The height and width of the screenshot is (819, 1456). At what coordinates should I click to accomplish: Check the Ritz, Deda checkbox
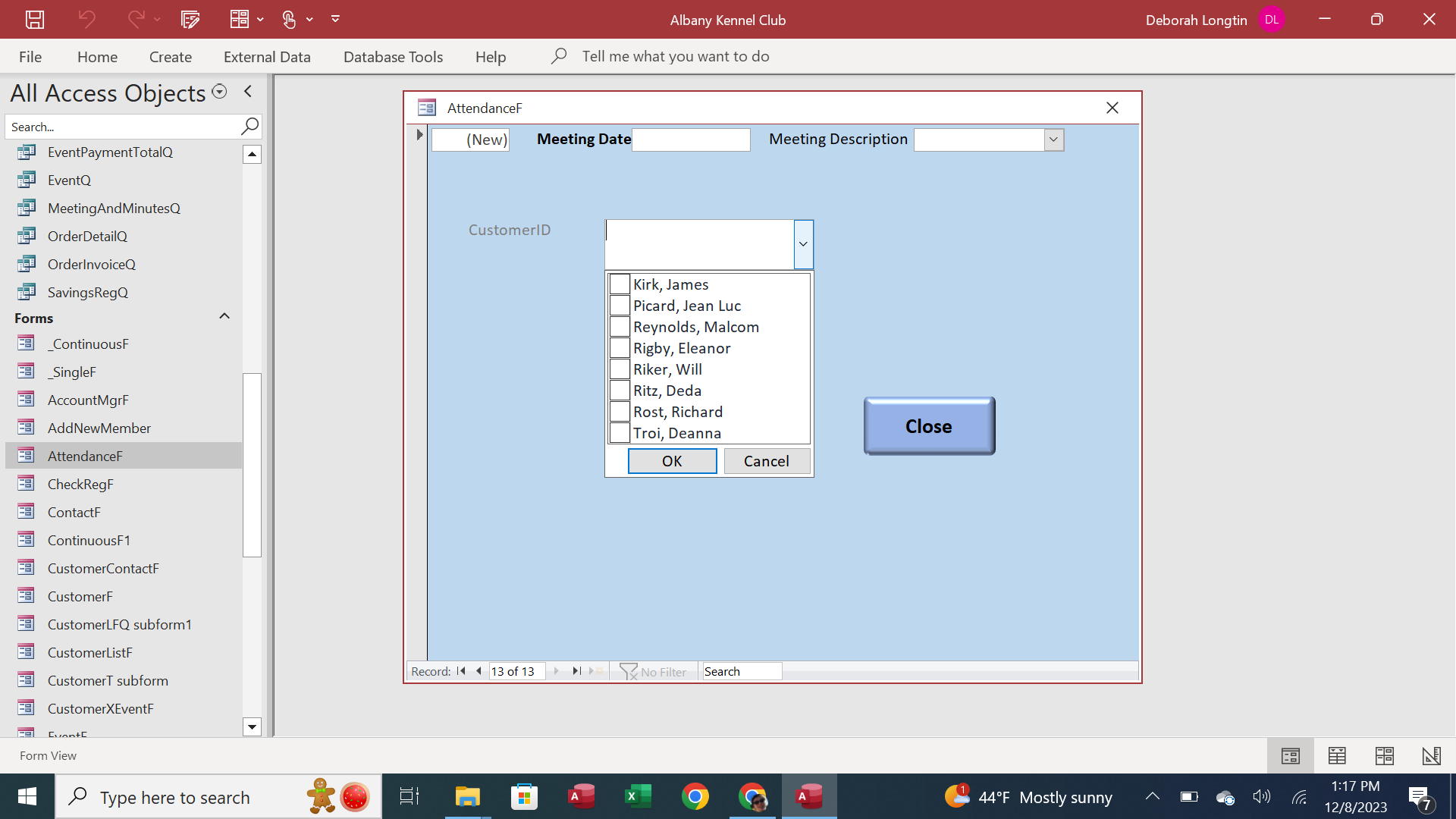[x=620, y=391]
